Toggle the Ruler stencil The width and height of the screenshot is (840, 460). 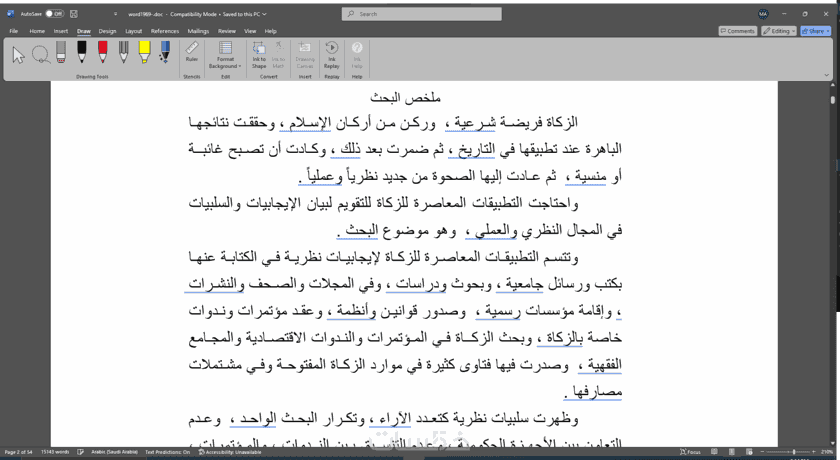pyautogui.click(x=192, y=52)
